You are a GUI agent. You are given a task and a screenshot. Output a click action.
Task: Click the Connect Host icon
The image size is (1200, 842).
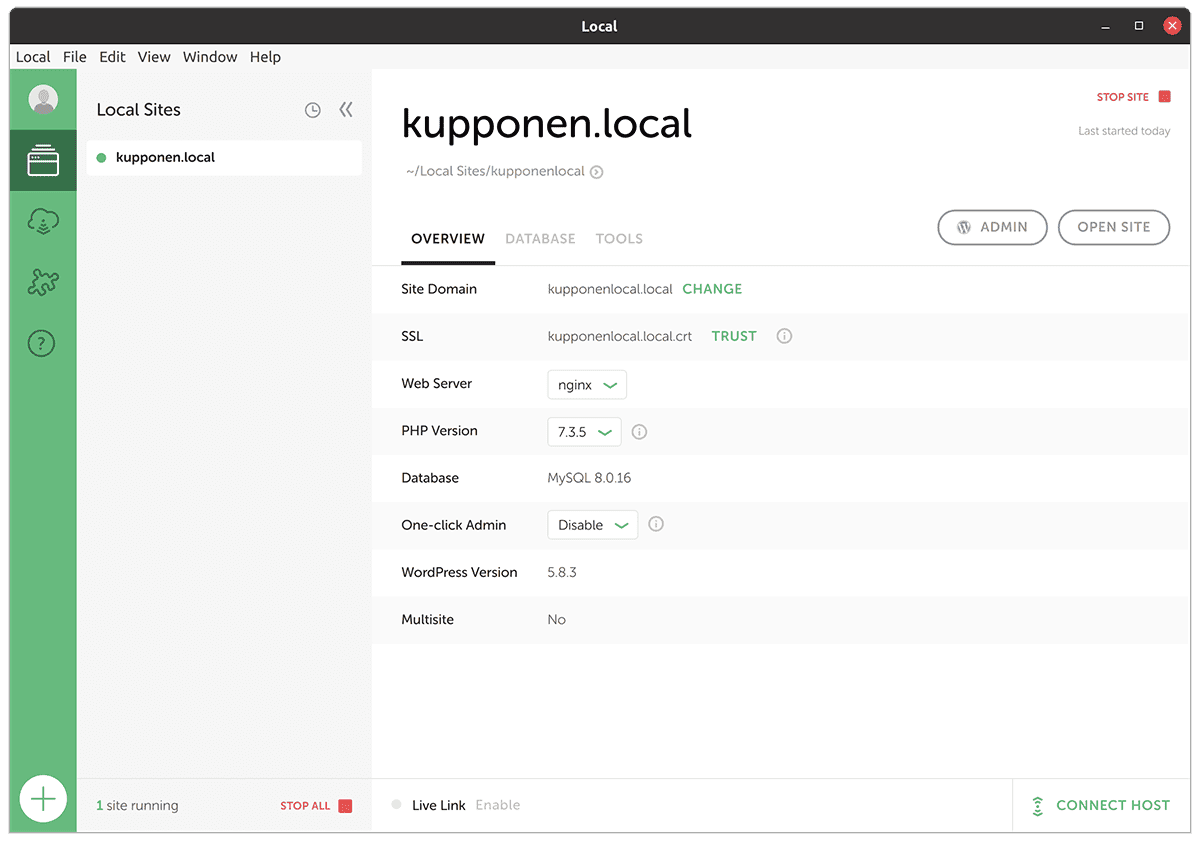[x=1038, y=805]
